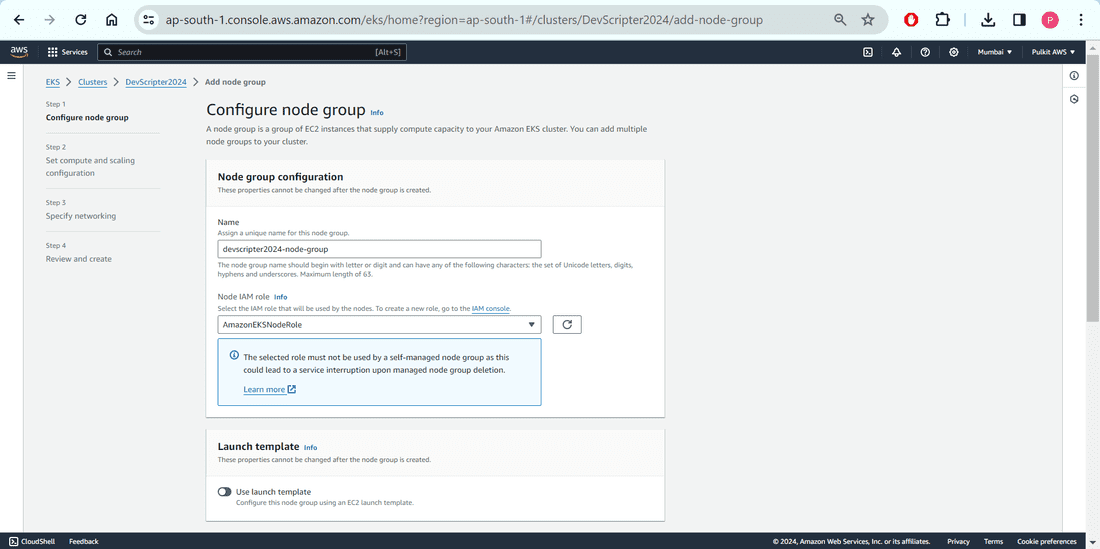Viewport: 1100px width, 549px height.
Task: Click CloudShell in the footer bar
Action: [34, 541]
